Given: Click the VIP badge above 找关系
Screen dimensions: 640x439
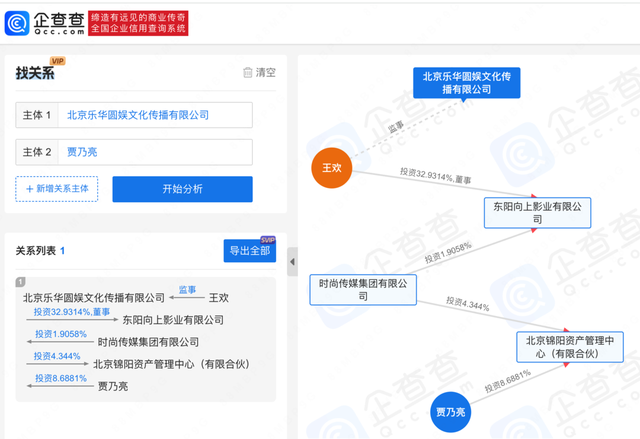Looking at the screenshot, I should click(58, 61).
